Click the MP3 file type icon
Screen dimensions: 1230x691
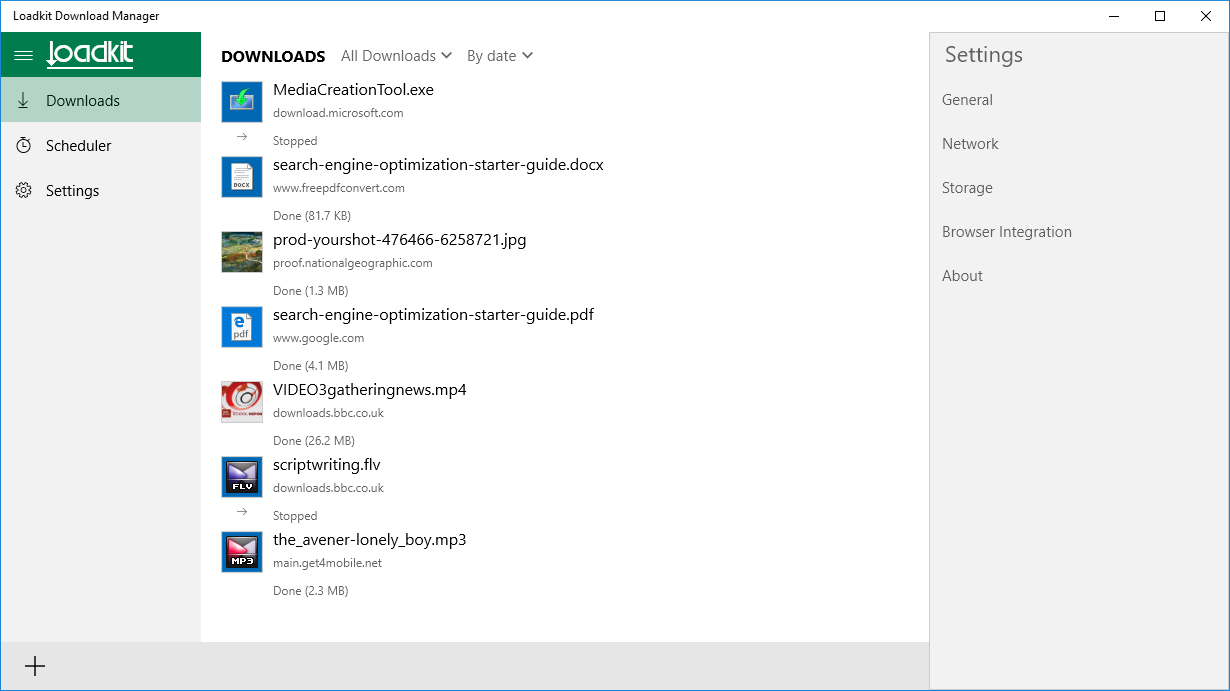point(242,552)
